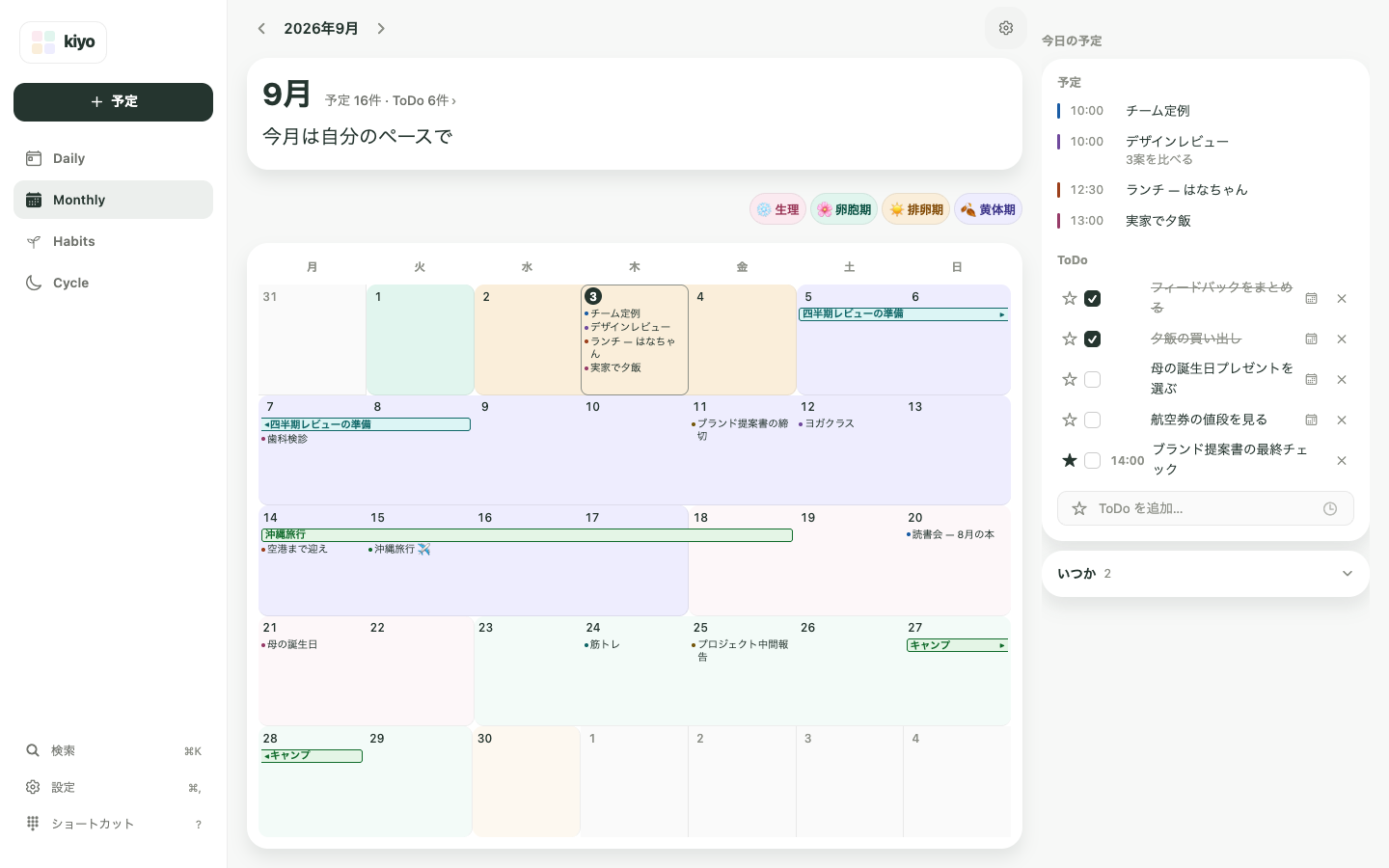Open 設定 in the sidebar

pyautogui.click(x=113, y=787)
